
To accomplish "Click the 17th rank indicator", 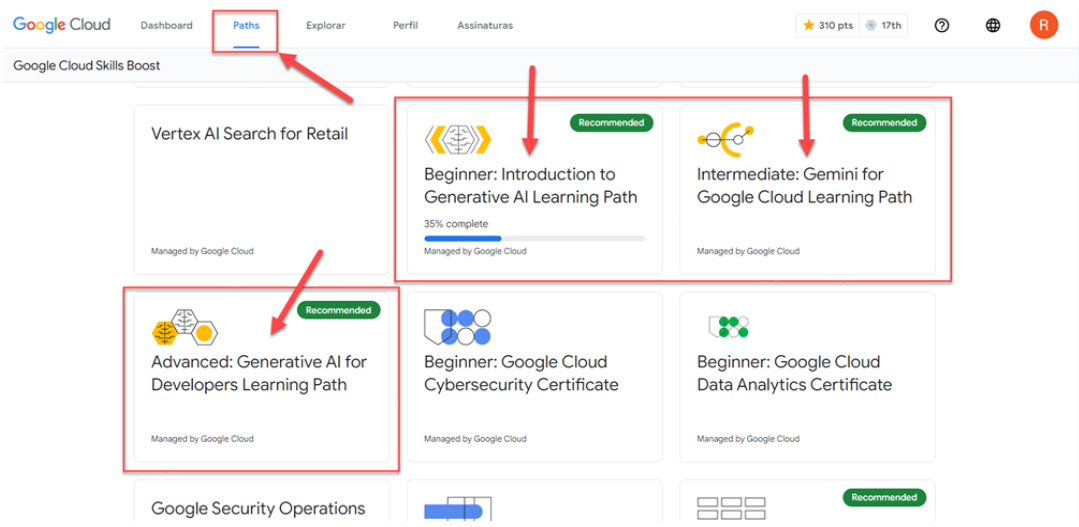I will (884, 25).
